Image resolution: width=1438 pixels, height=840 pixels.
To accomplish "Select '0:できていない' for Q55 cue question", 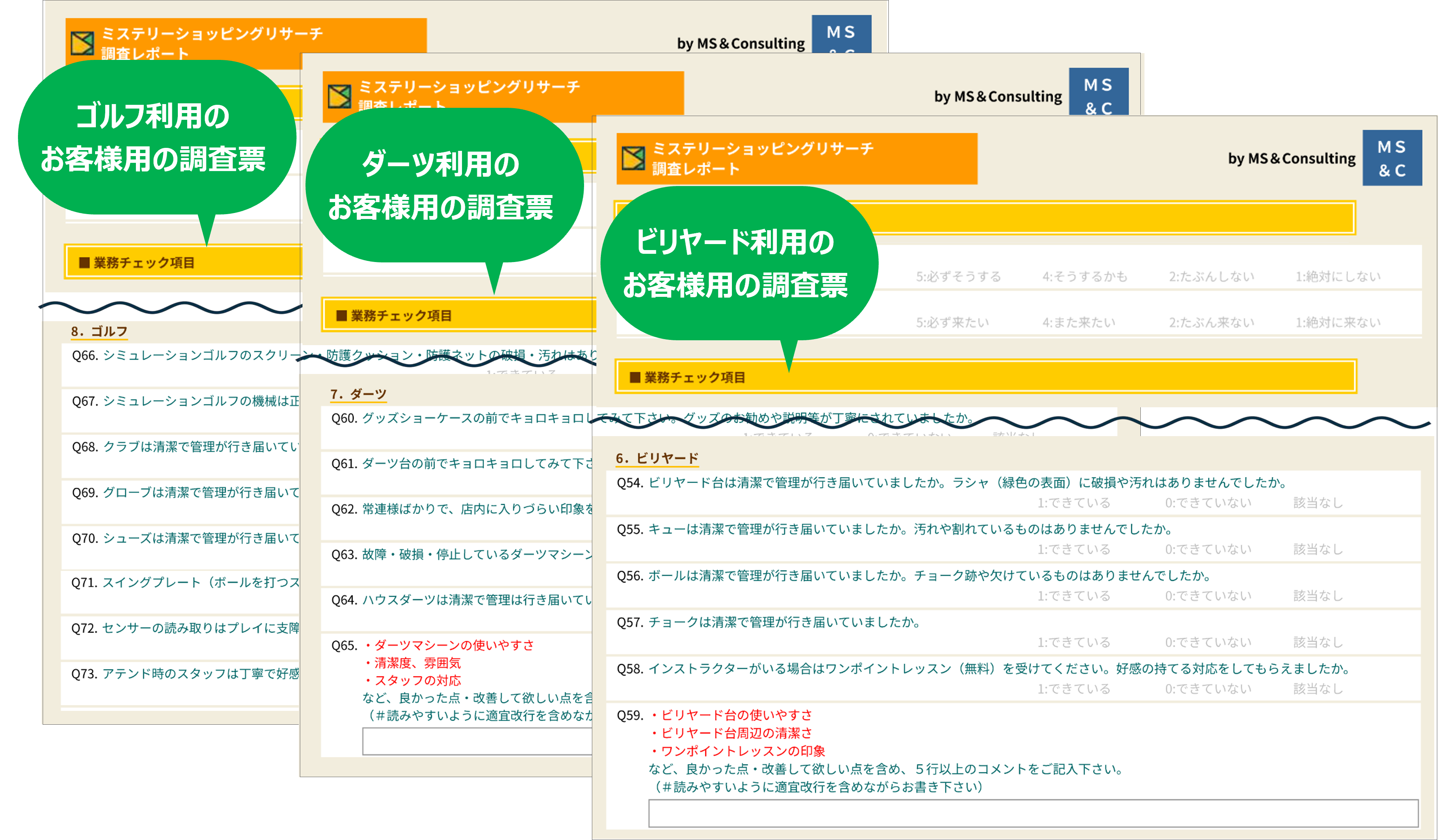I will coord(1208,550).
